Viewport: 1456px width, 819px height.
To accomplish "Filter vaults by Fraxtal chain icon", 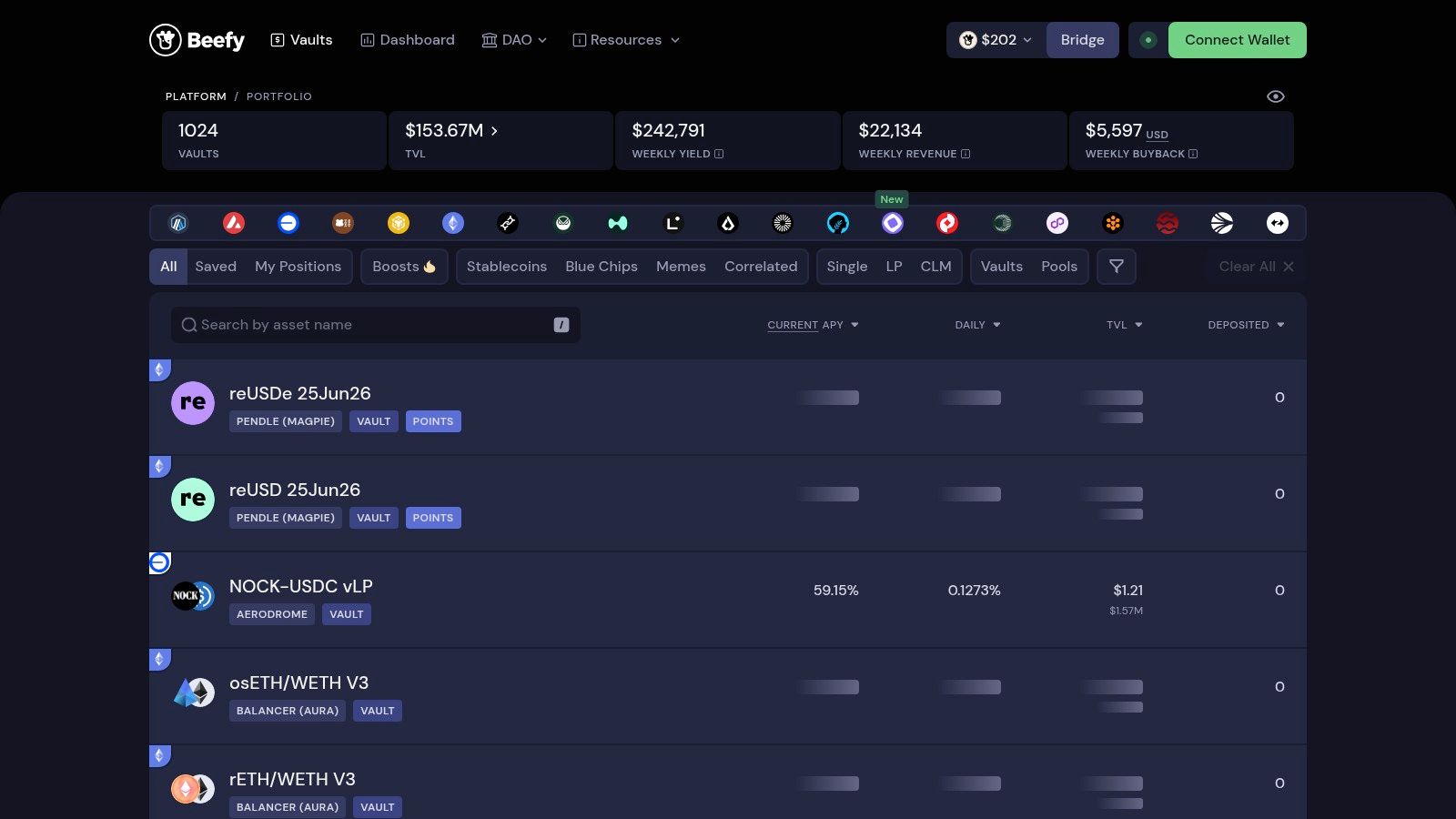I will (x=508, y=223).
